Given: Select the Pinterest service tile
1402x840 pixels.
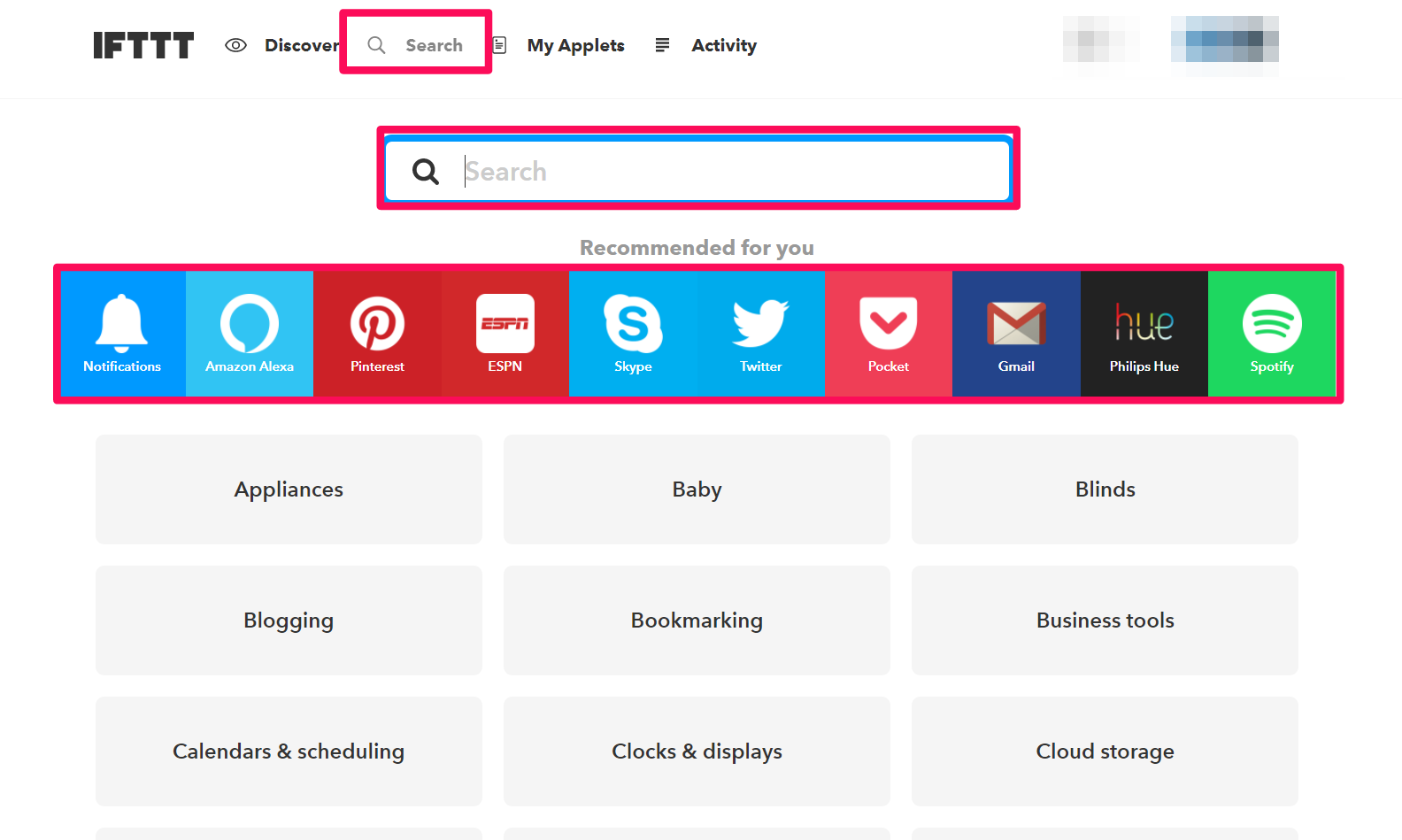Looking at the screenshot, I should [378, 334].
